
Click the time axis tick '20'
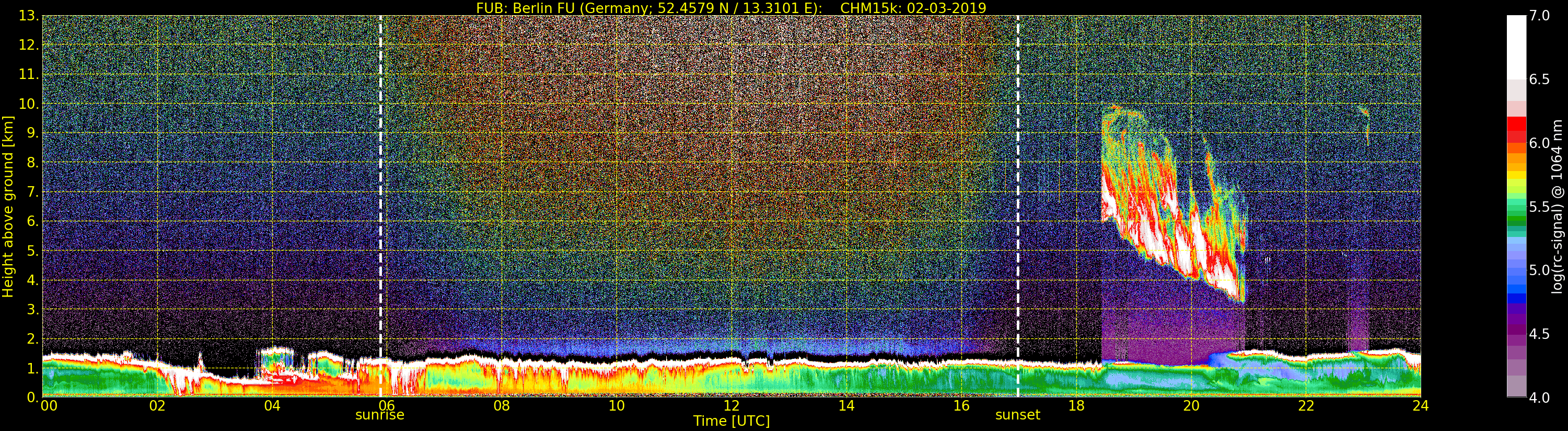coord(1191,405)
